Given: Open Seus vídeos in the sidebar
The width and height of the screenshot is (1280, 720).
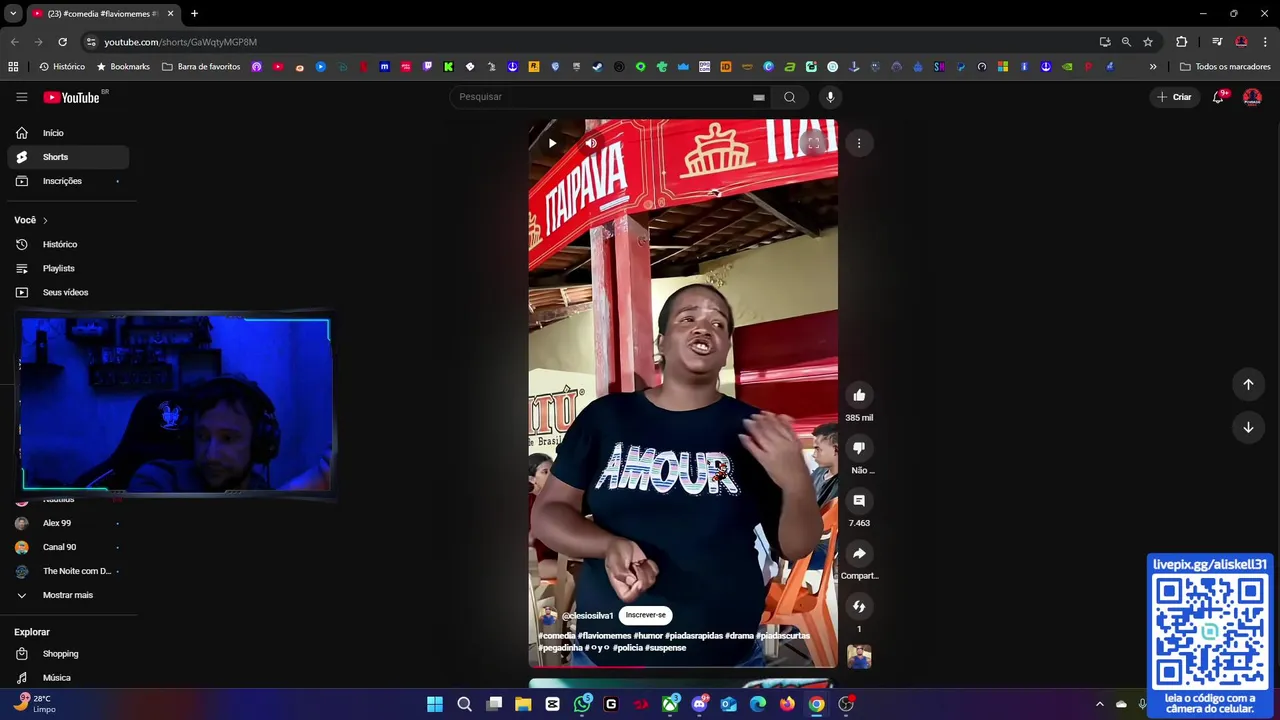Looking at the screenshot, I should pyautogui.click(x=68, y=292).
